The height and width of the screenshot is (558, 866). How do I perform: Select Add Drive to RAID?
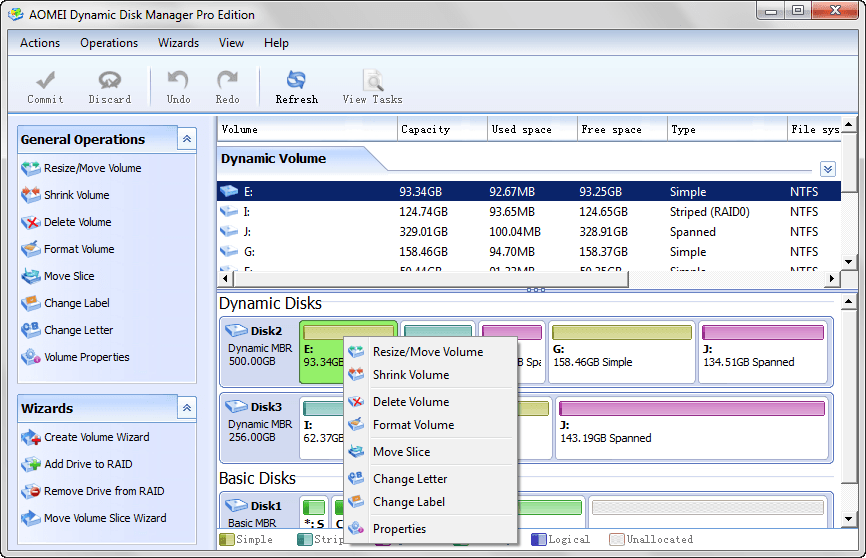click(x=88, y=464)
